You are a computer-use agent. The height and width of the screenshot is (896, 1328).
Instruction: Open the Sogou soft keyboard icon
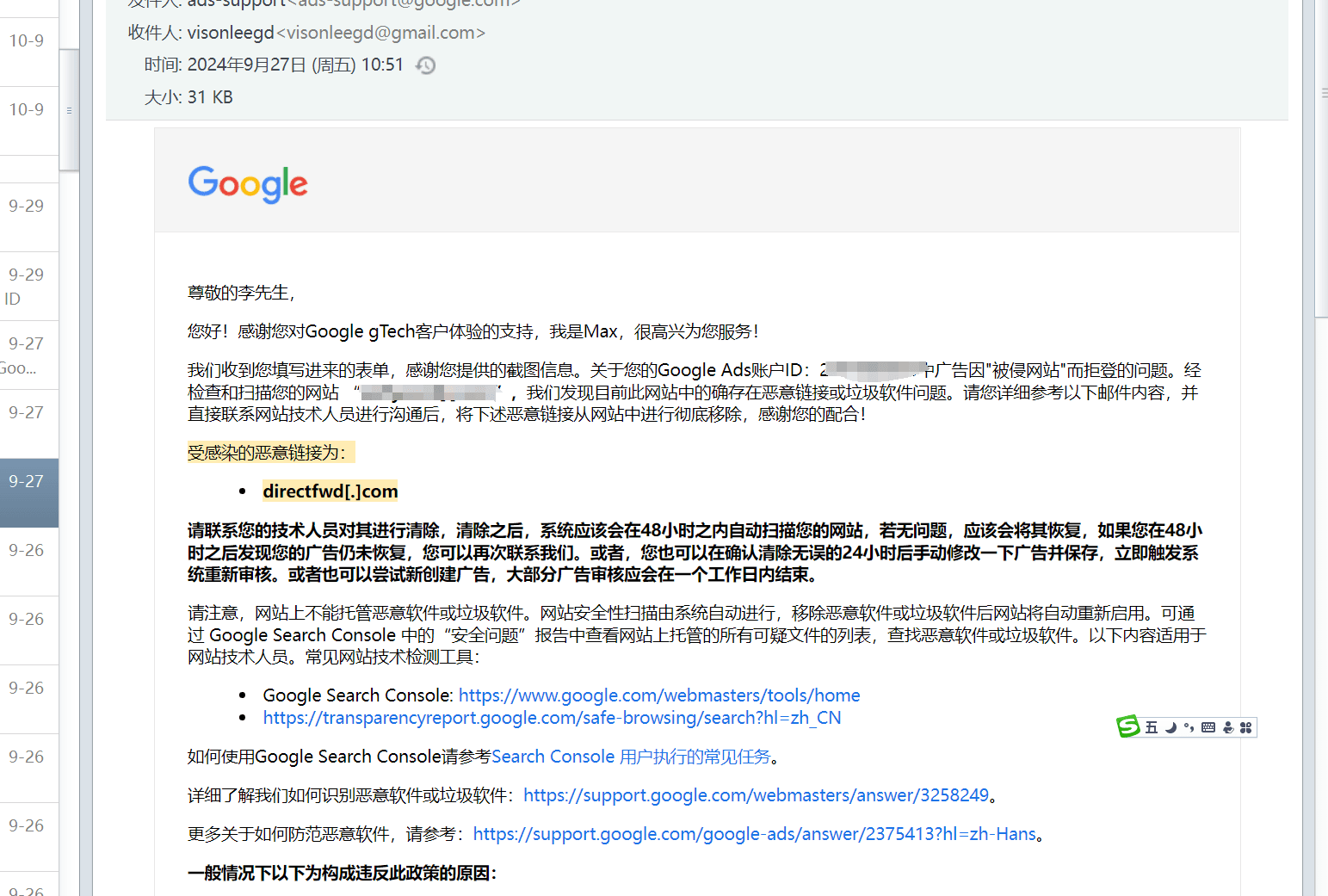[1208, 727]
